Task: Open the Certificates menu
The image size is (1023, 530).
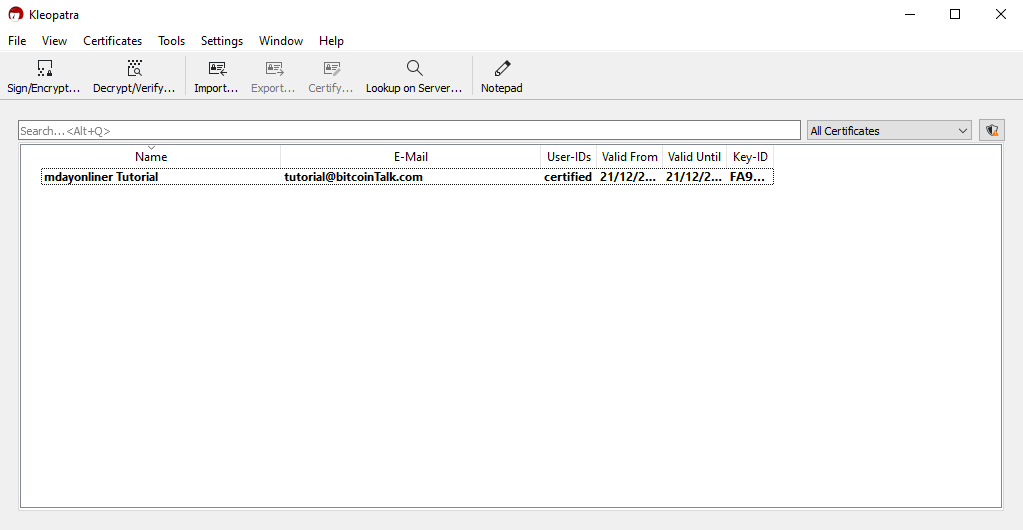Action: tap(112, 40)
